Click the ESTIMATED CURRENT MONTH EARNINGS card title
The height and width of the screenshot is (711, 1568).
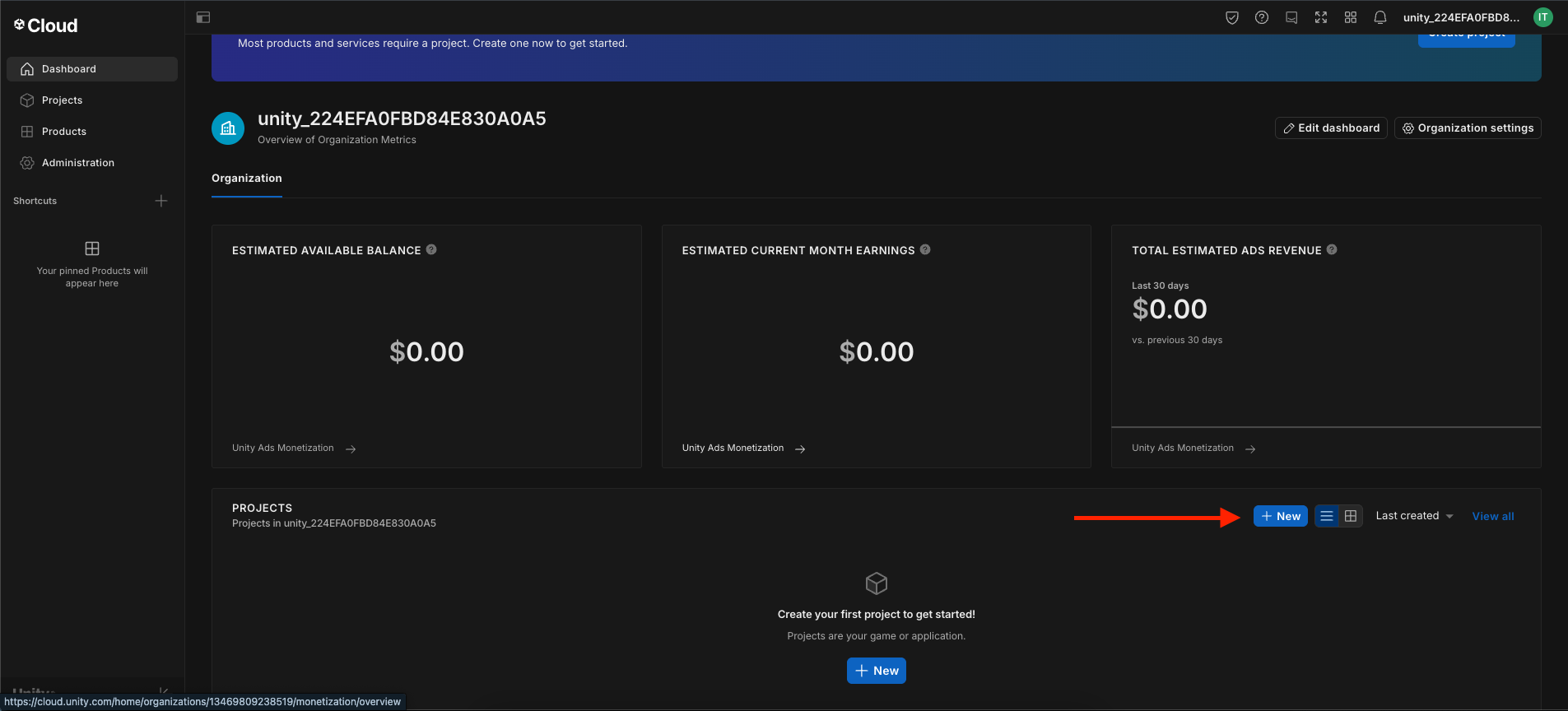[x=798, y=250]
